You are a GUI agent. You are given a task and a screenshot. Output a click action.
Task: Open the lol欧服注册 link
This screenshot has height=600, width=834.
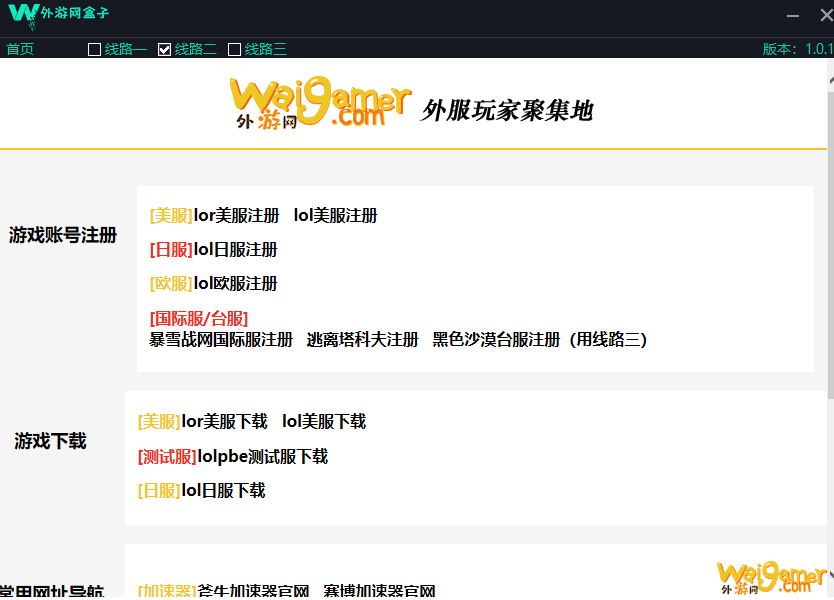point(235,284)
